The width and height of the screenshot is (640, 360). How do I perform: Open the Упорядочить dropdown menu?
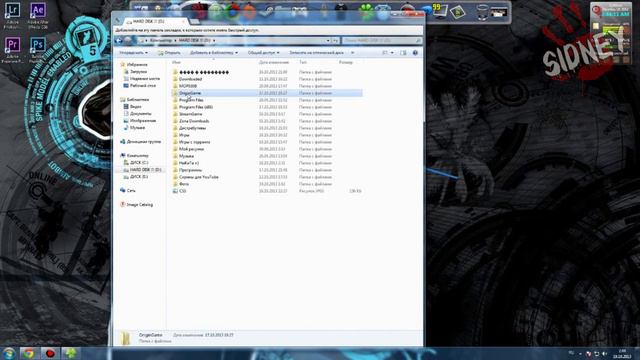tap(133, 53)
